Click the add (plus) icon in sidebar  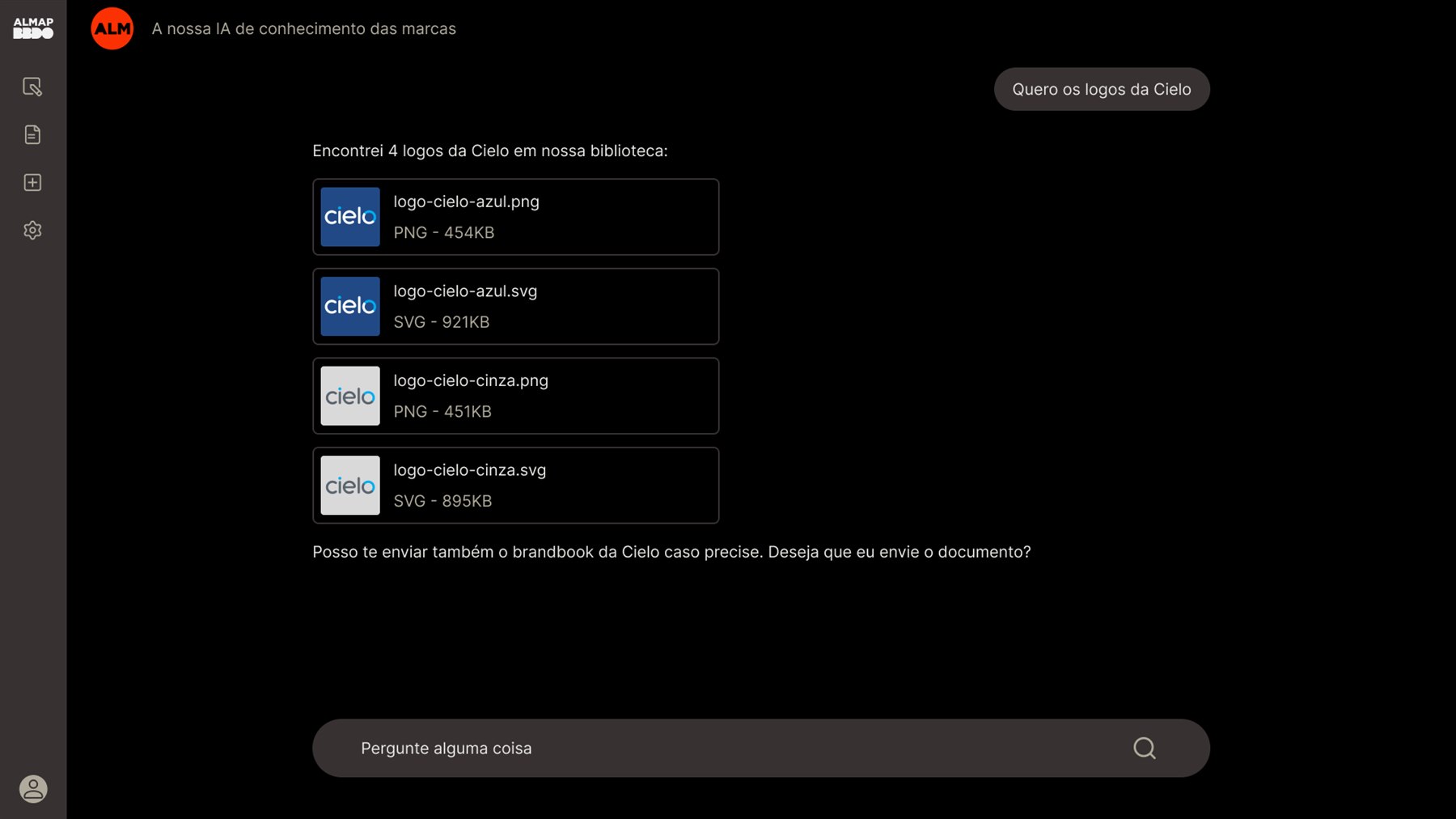(32, 182)
